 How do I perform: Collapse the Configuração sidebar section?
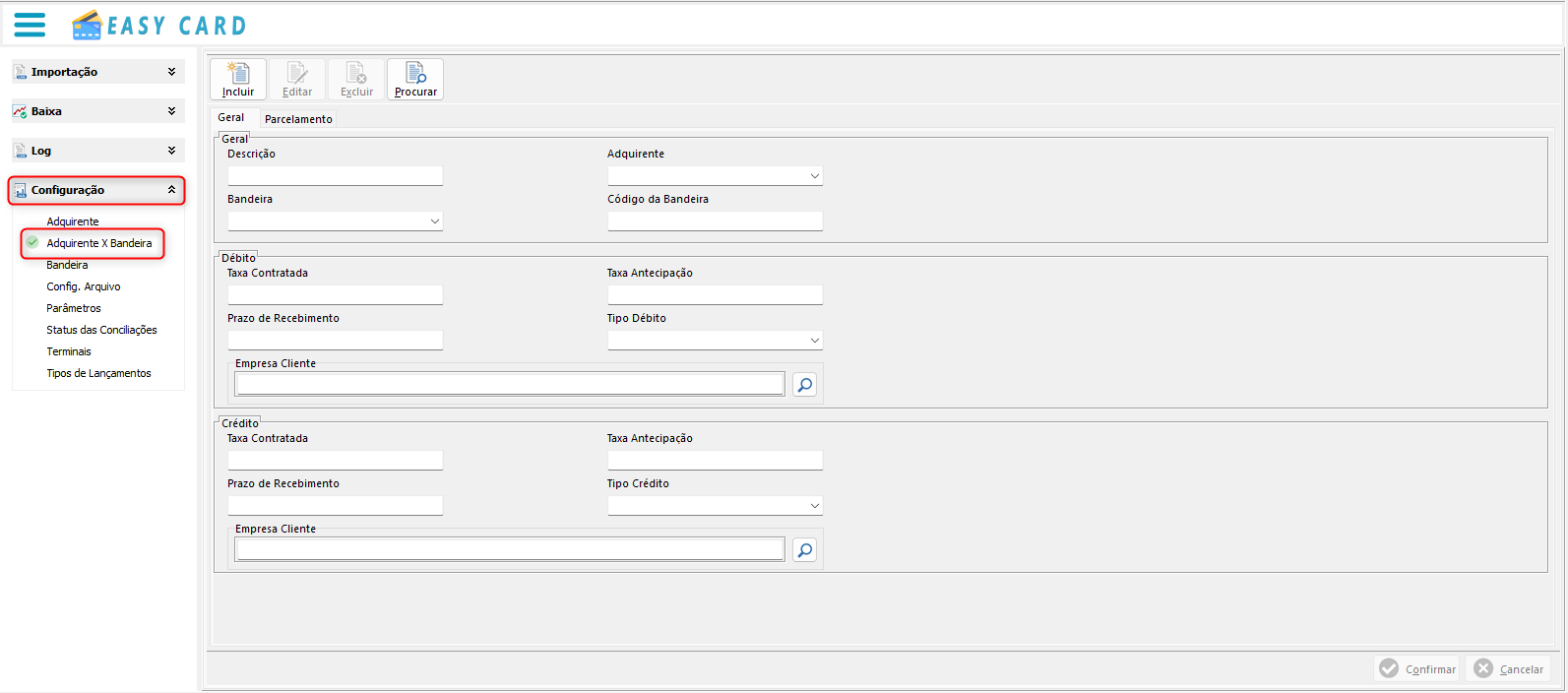point(171,190)
